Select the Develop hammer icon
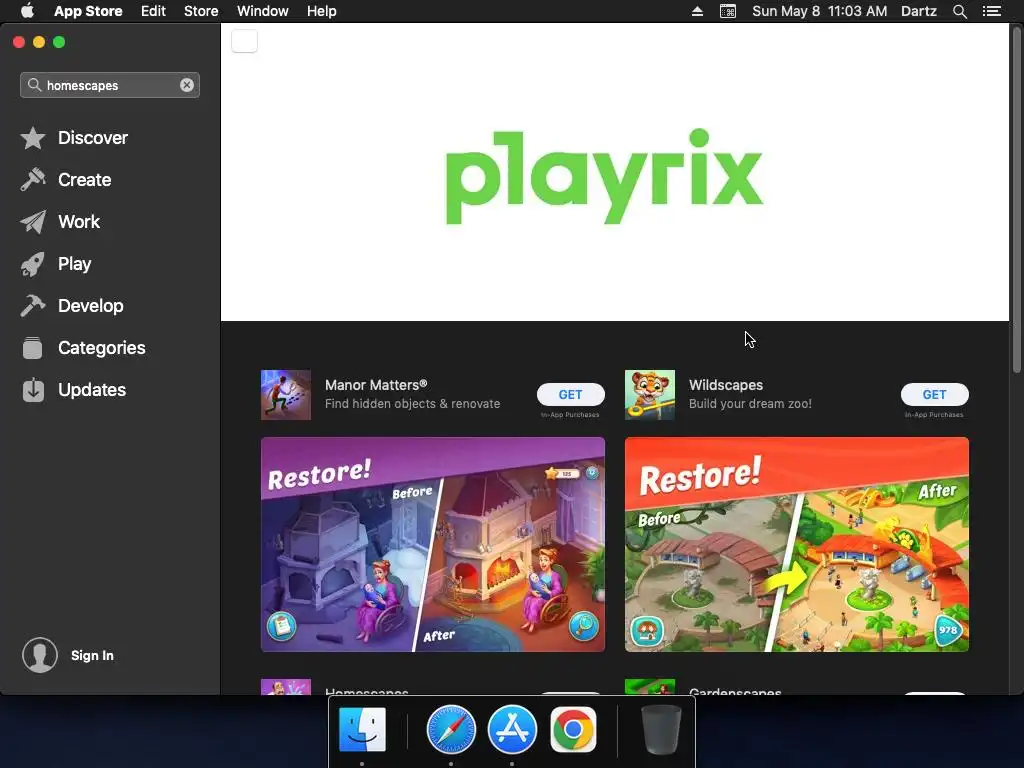1024x768 pixels. click(33, 306)
